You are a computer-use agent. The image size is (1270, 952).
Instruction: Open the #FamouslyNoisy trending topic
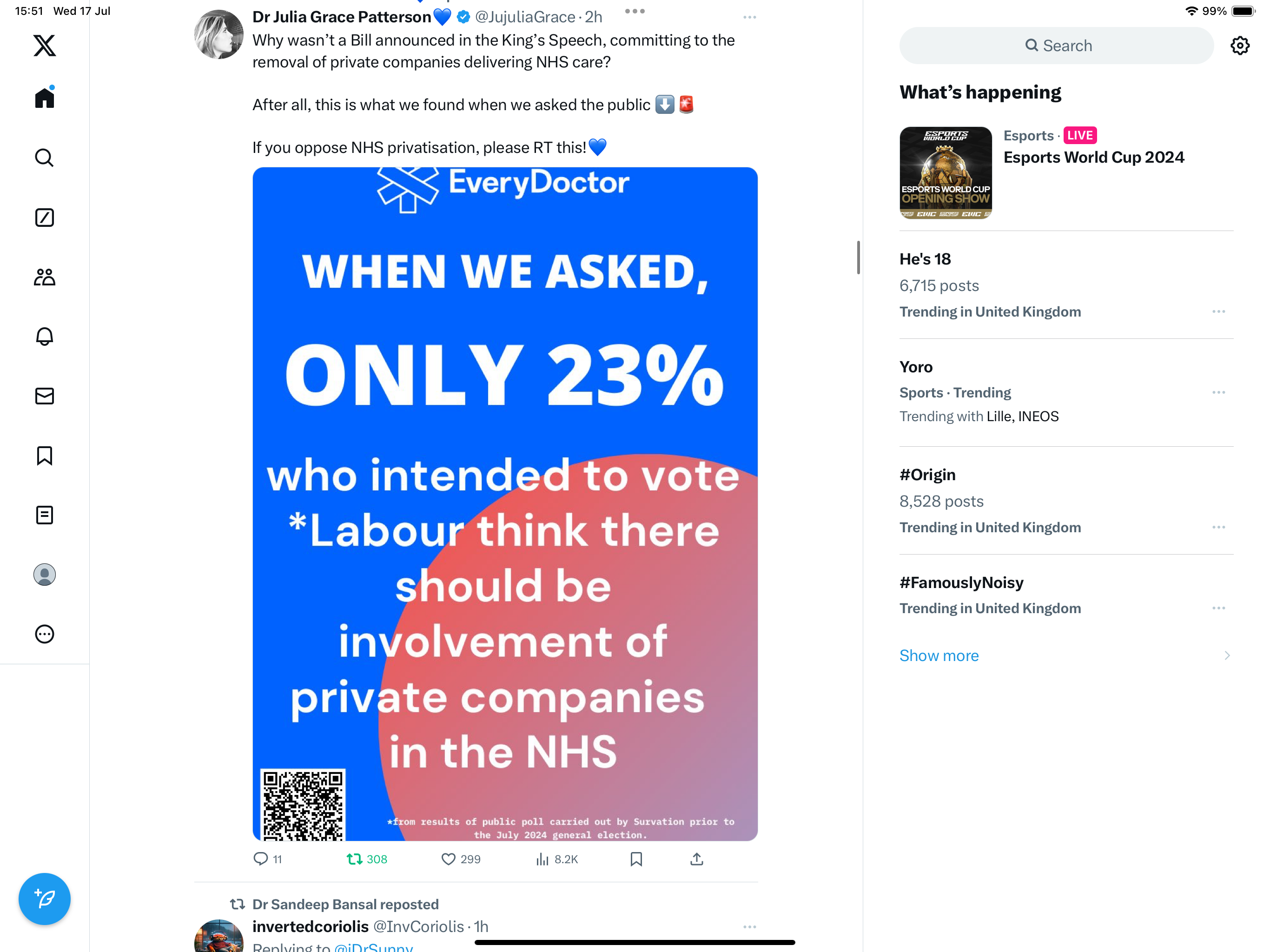pyautogui.click(x=961, y=583)
